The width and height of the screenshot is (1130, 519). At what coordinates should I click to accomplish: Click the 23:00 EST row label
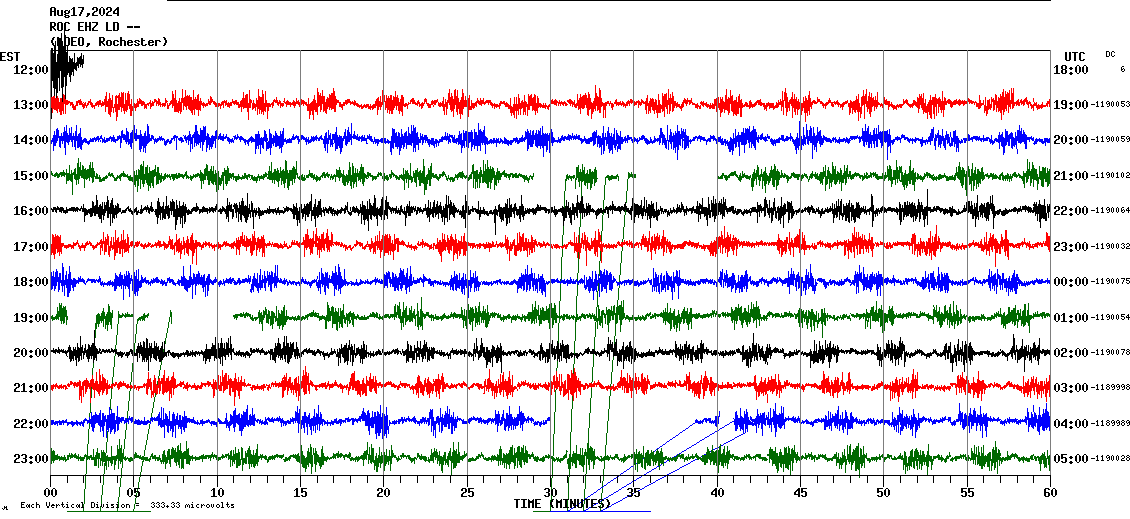tap(31, 459)
